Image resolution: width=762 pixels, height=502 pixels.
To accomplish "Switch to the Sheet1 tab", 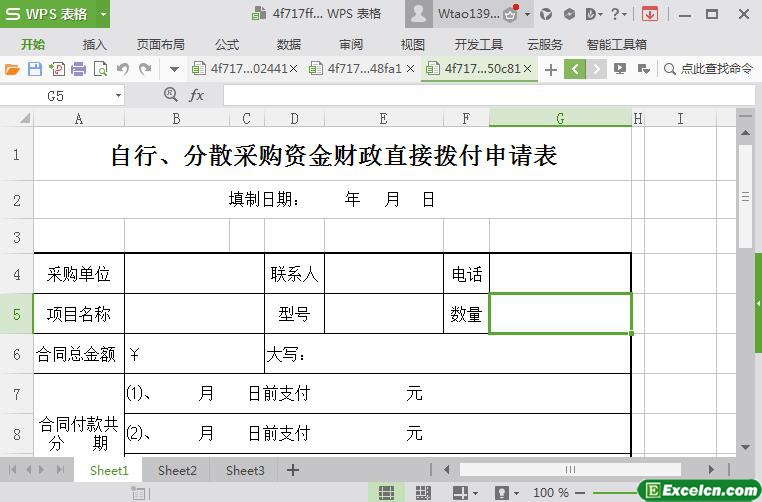I will point(109,470).
